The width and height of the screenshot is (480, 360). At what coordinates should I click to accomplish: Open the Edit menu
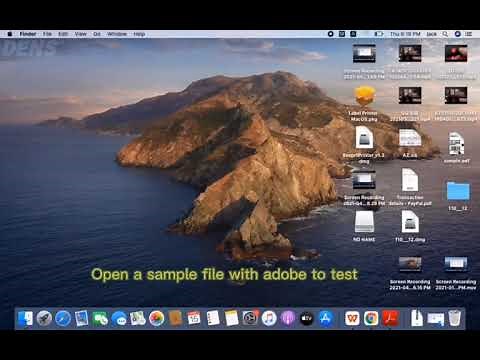[x=63, y=34]
